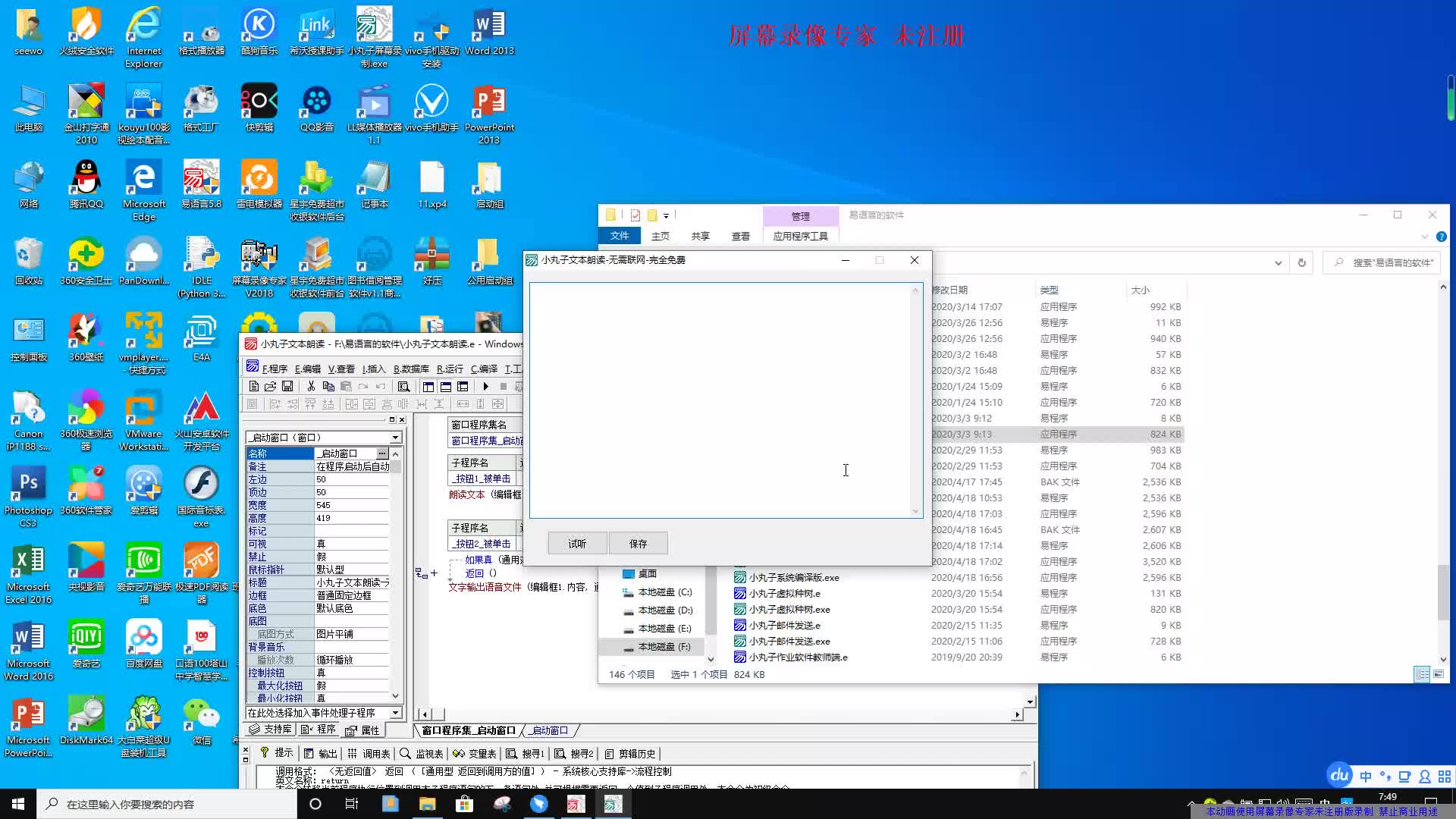Image resolution: width=1456 pixels, height=819 pixels.
Task: Click the 宽度 value 545 in properties
Action: click(x=352, y=505)
